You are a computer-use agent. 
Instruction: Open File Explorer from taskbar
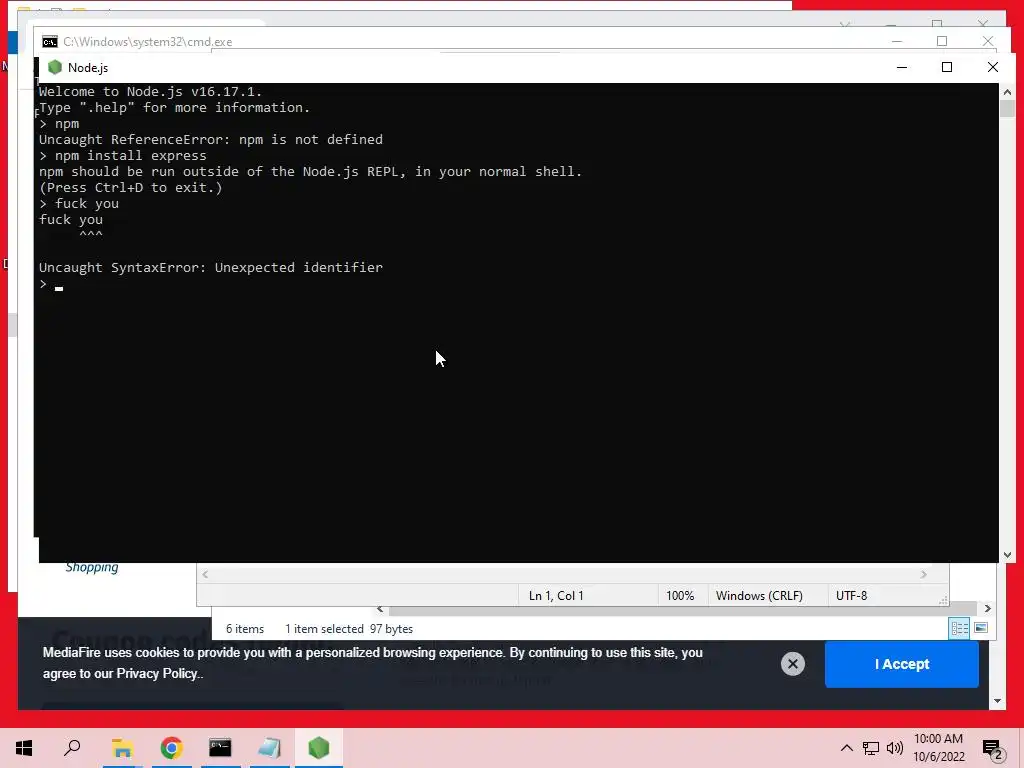tap(122, 748)
